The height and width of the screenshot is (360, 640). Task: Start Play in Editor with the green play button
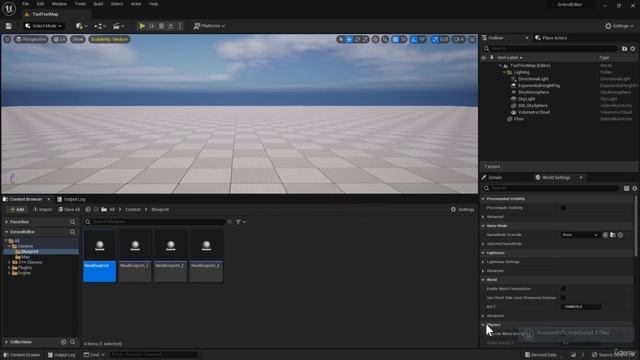coord(142,26)
